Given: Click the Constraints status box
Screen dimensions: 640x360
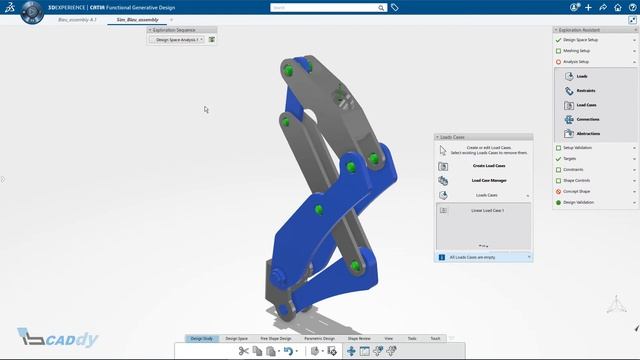Looking at the screenshot, I should [558, 170].
